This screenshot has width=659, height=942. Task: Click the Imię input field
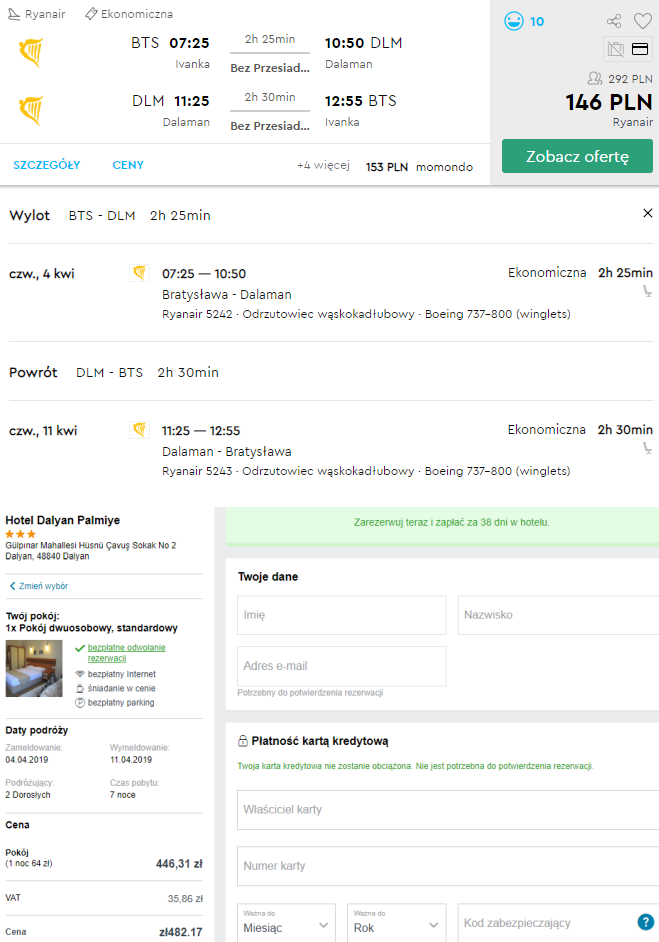click(342, 615)
